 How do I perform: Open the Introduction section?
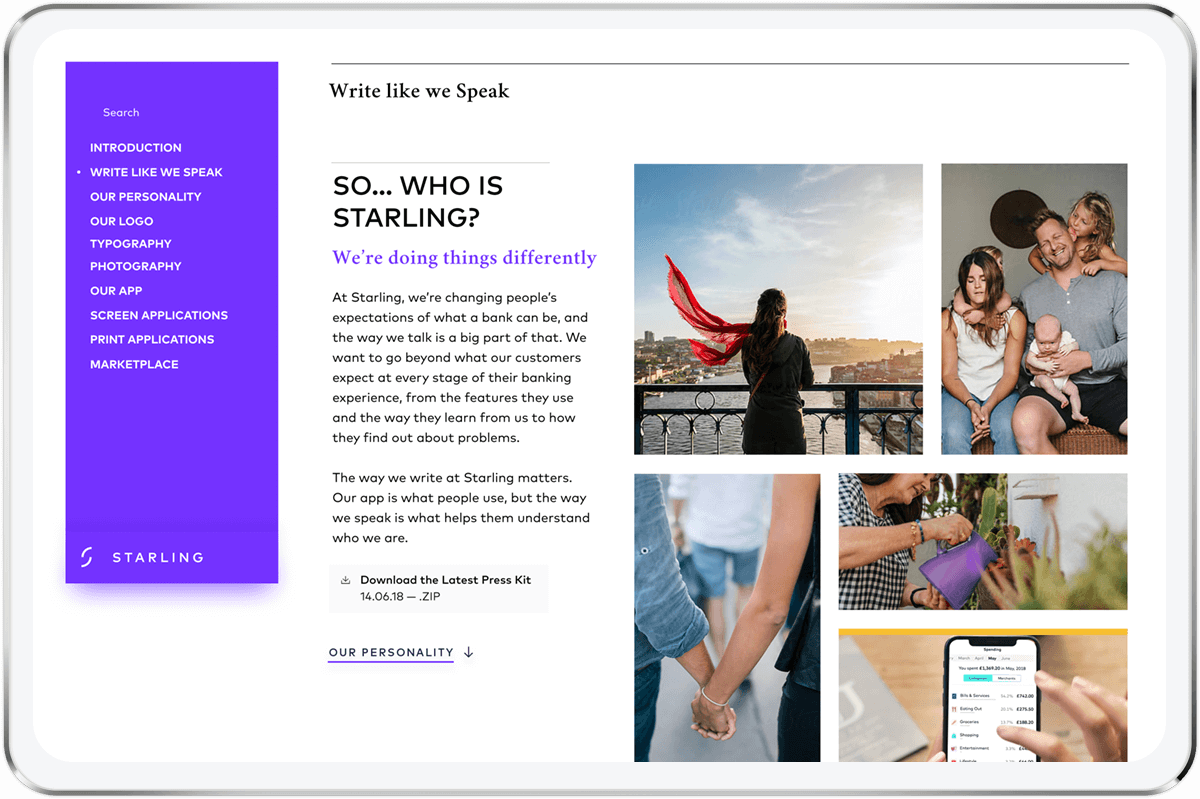coord(136,147)
